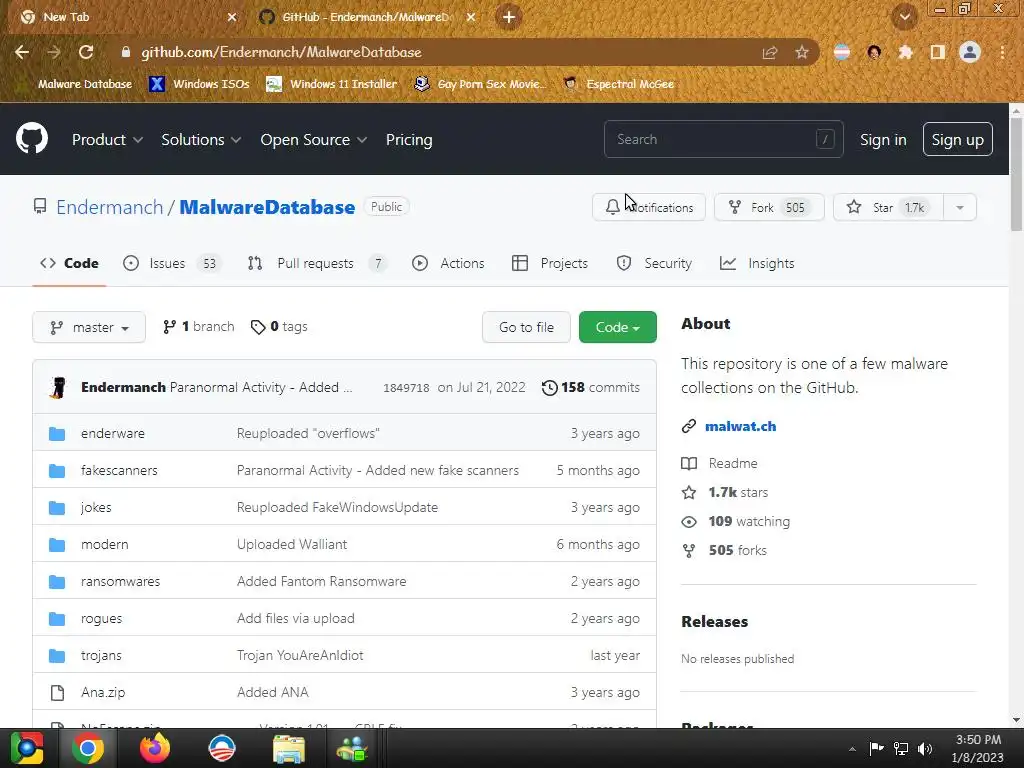The image size is (1024, 768).
Task: Open the Pricing page
Action: (x=409, y=140)
